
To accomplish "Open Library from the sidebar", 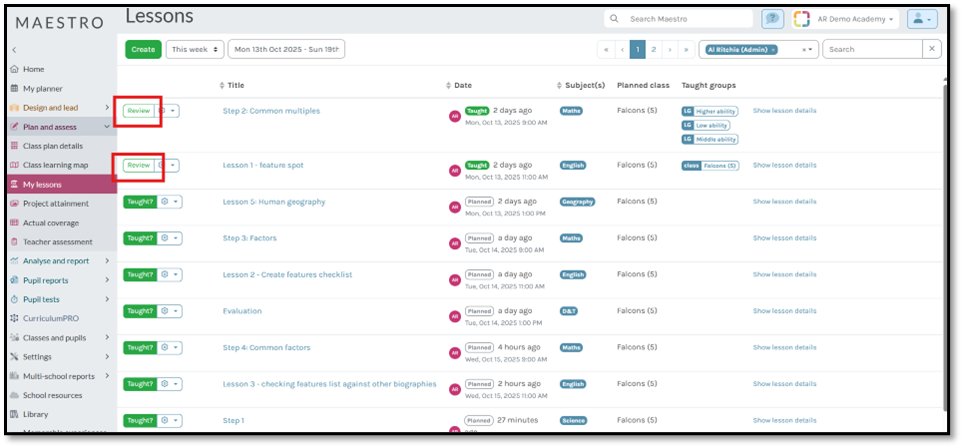I will pyautogui.click(x=35, y=414).
